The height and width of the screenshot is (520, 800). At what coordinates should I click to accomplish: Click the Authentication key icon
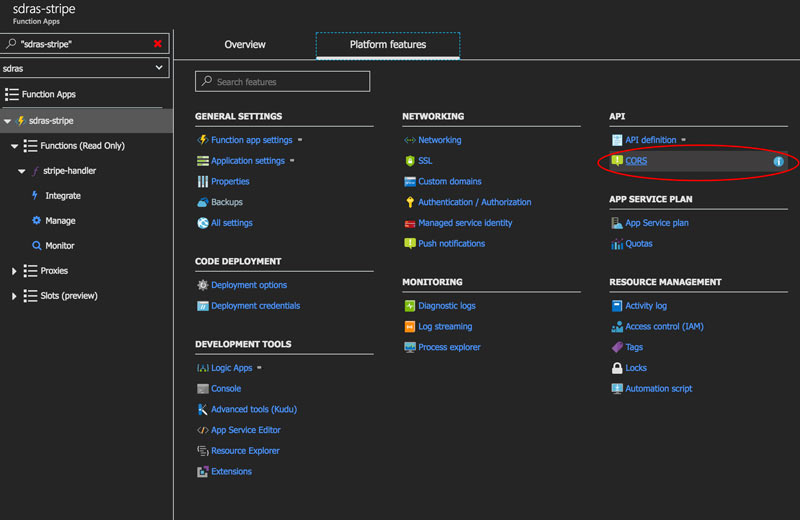[410, 202]
